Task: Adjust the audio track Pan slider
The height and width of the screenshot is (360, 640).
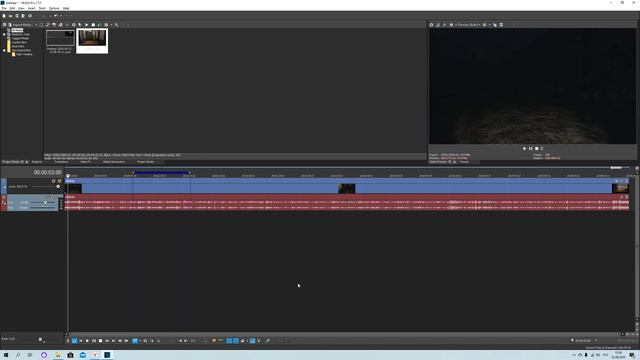Action: 43,207
